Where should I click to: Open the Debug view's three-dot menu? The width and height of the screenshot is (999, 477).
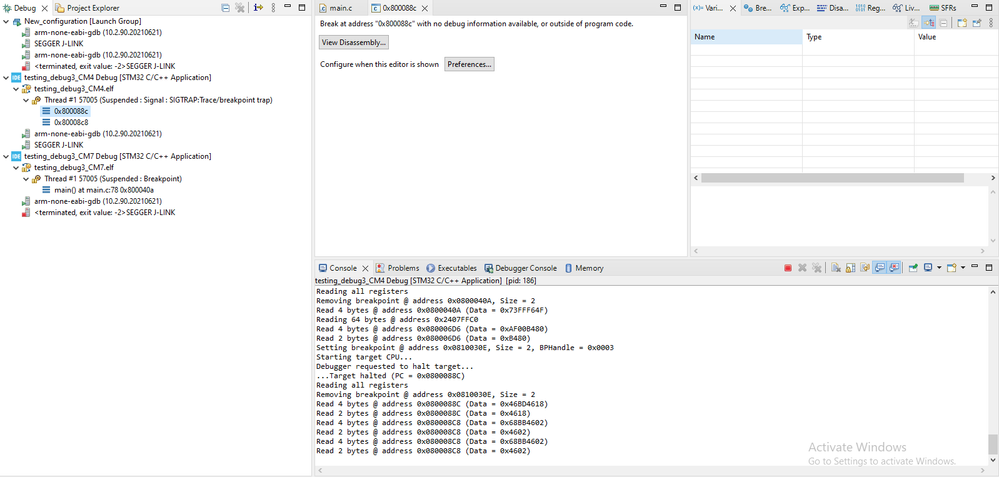(273, 8)
